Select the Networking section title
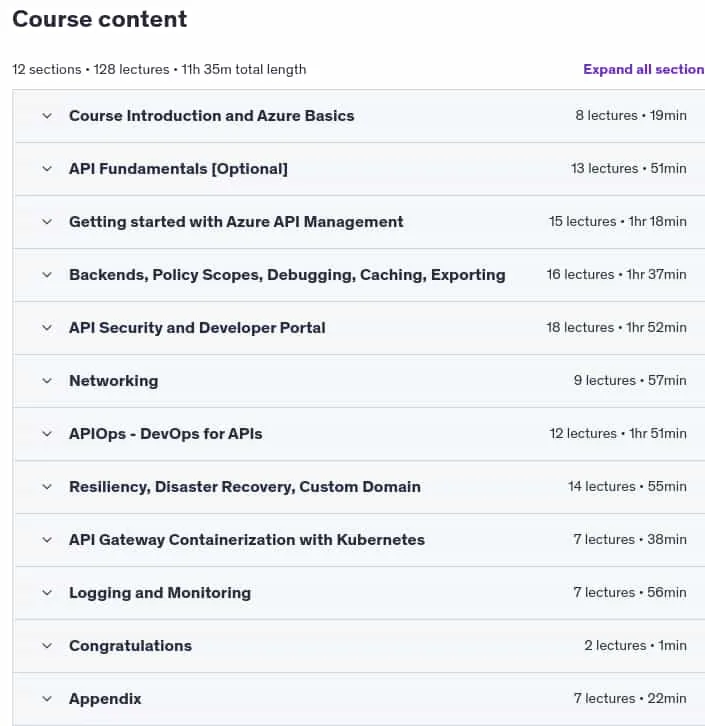 click(114, 381)
